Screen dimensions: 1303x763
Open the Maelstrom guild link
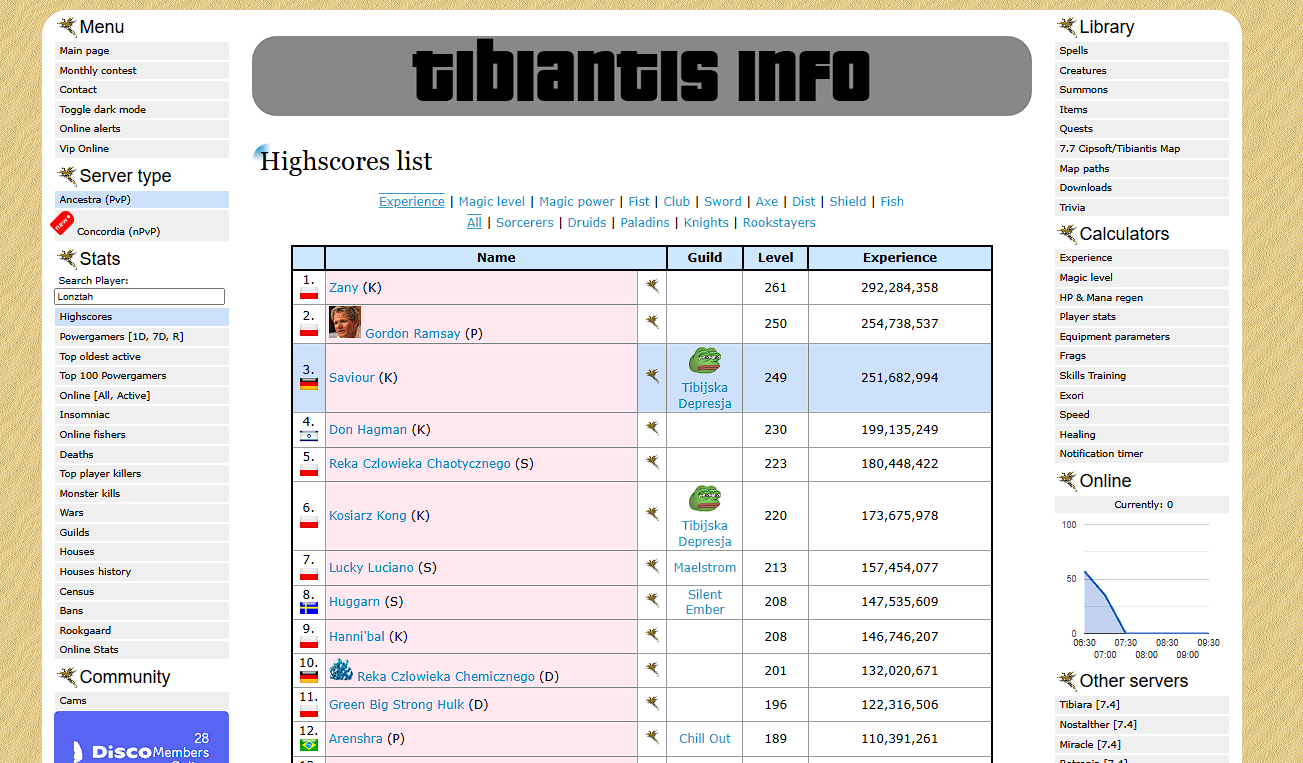pos(705,567)
